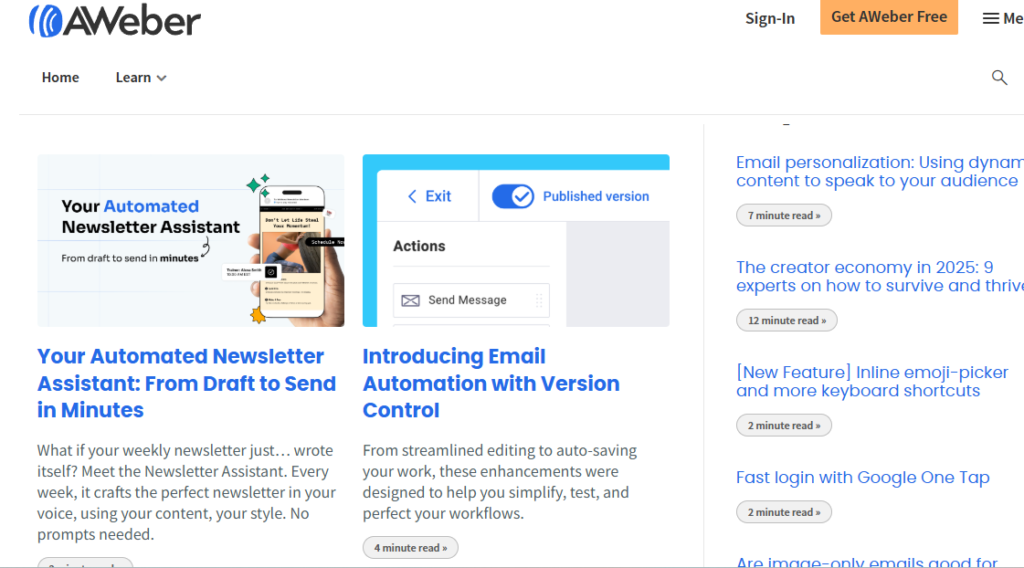This screenshot has height=568, width=1024.
Task: Open the Email Automation Version Control headline
Action: pyautogui.click(x=491, y=383)
